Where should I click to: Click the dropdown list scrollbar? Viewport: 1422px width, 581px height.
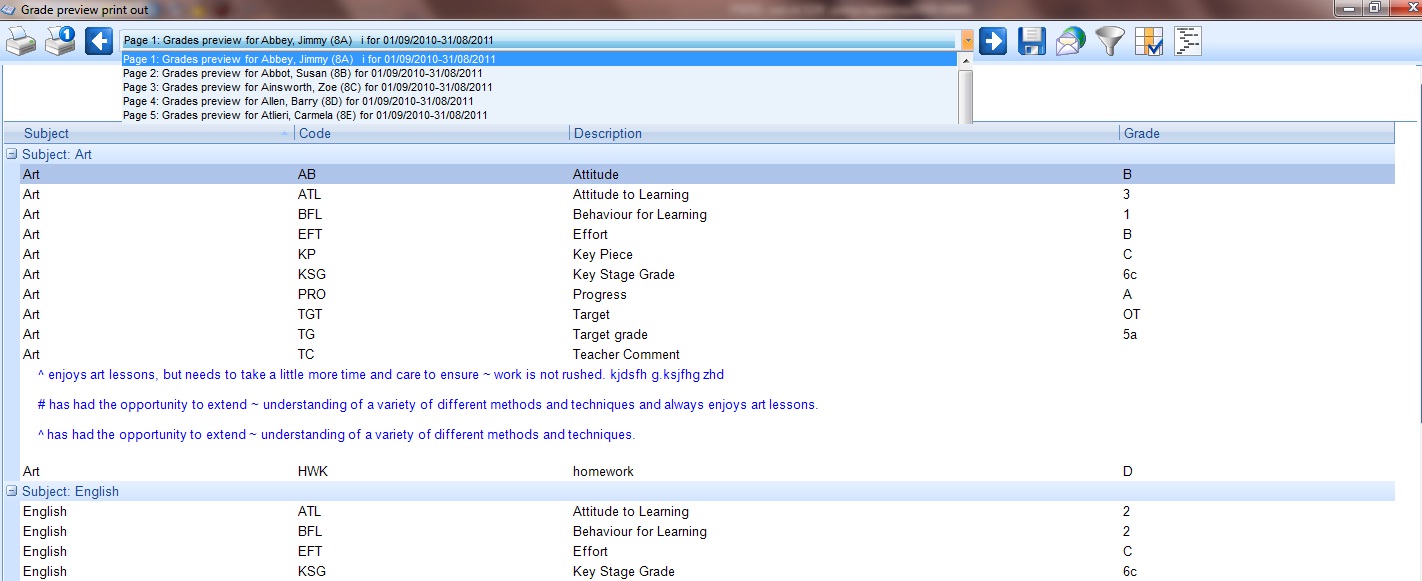point(965,95)
